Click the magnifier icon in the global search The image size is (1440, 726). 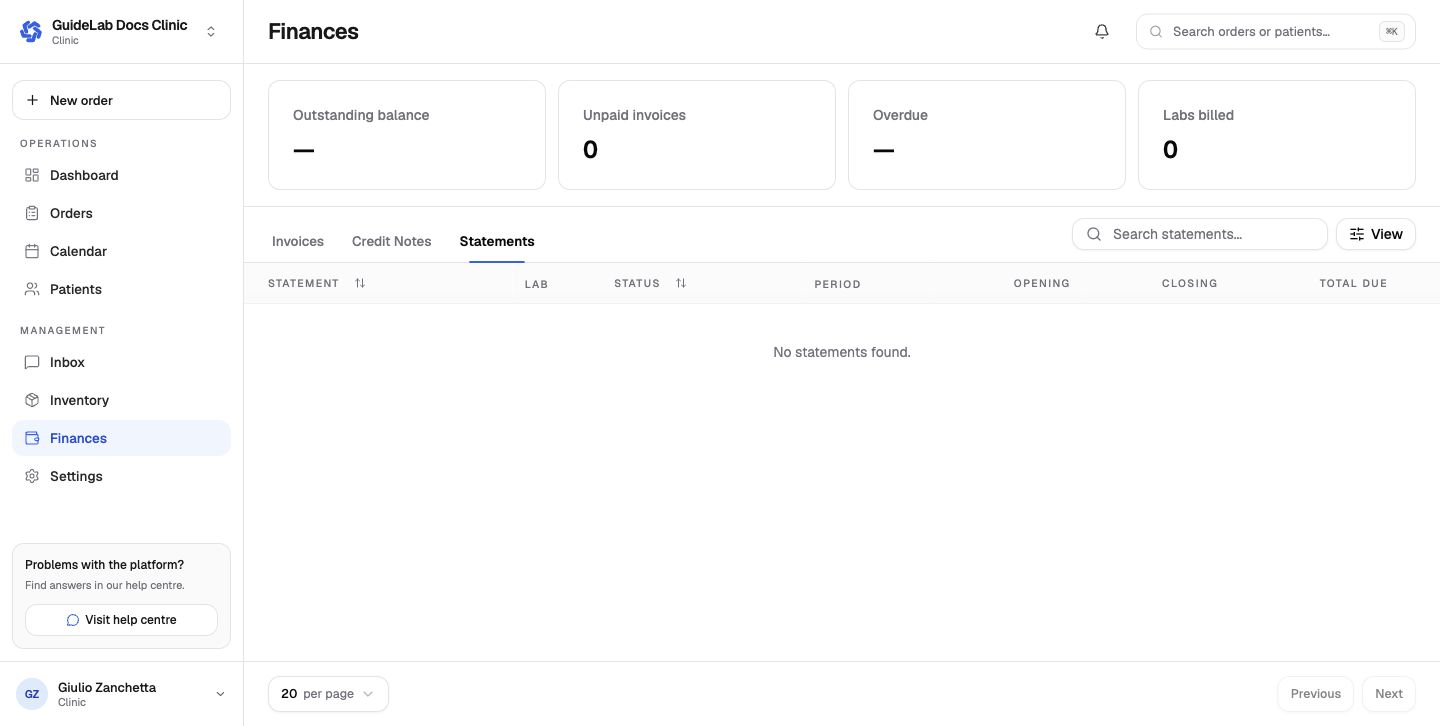[1156, 32]
